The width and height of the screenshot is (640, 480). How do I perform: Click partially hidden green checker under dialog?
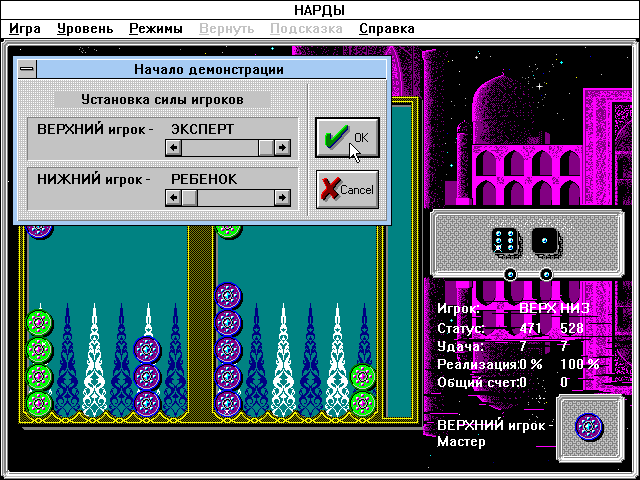228,231
